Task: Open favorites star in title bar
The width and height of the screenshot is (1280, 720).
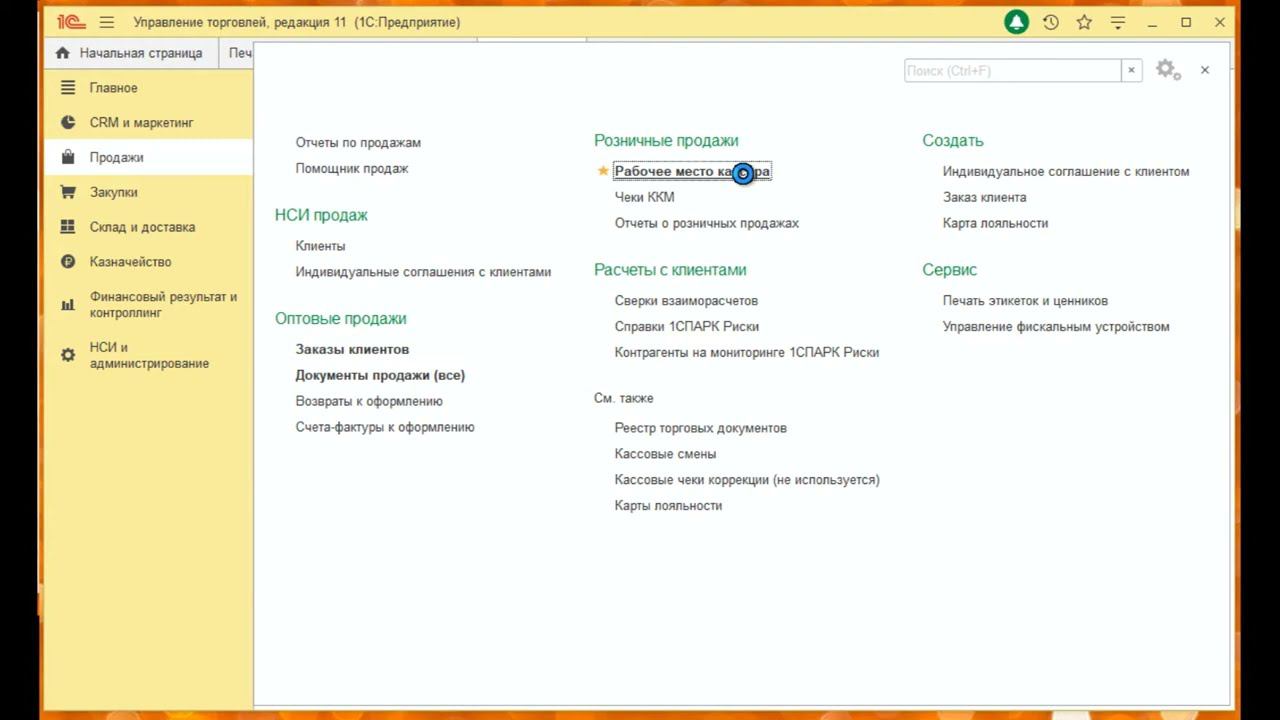Action: coord(1084,22)
